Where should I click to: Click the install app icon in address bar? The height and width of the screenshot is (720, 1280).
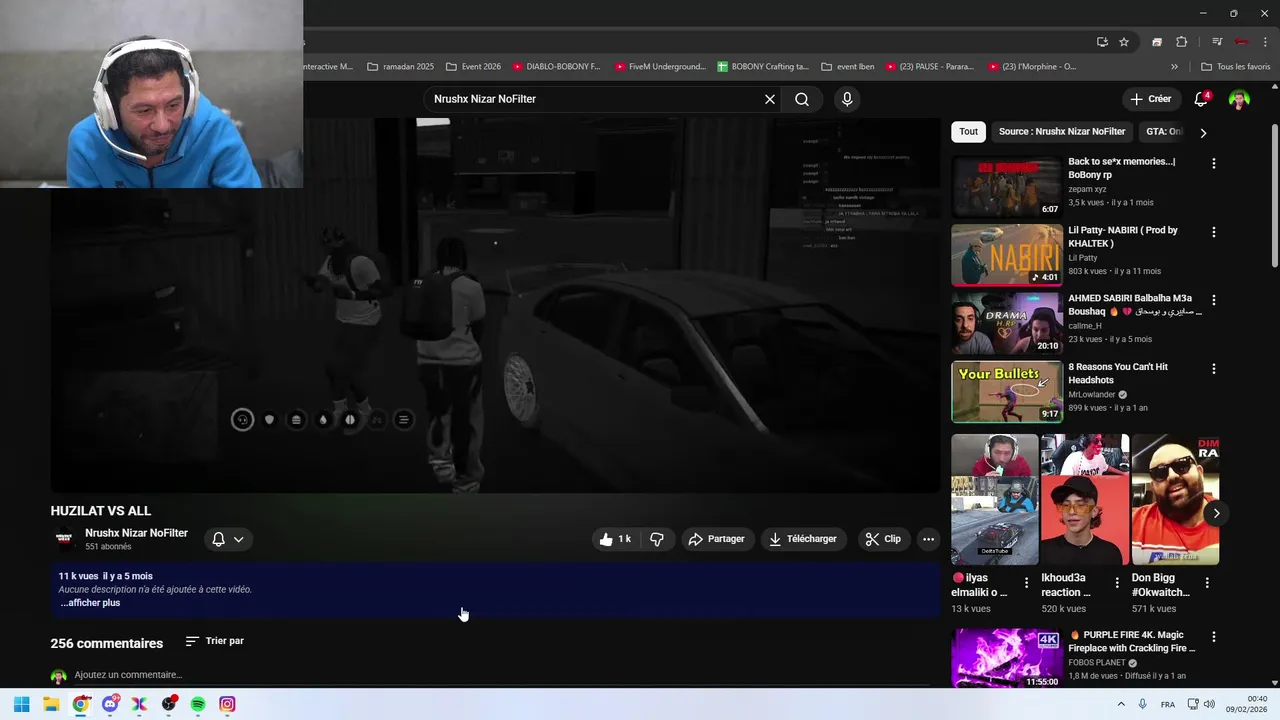pos(1102,42)
